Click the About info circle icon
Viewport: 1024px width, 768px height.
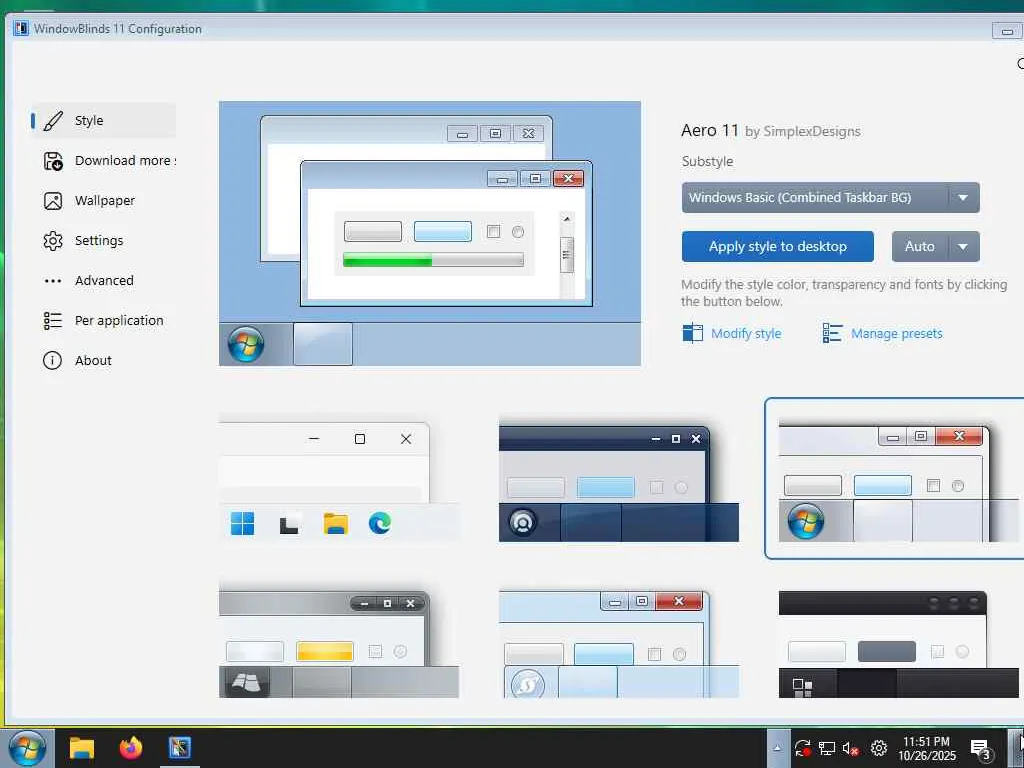[x=52, y=360]
